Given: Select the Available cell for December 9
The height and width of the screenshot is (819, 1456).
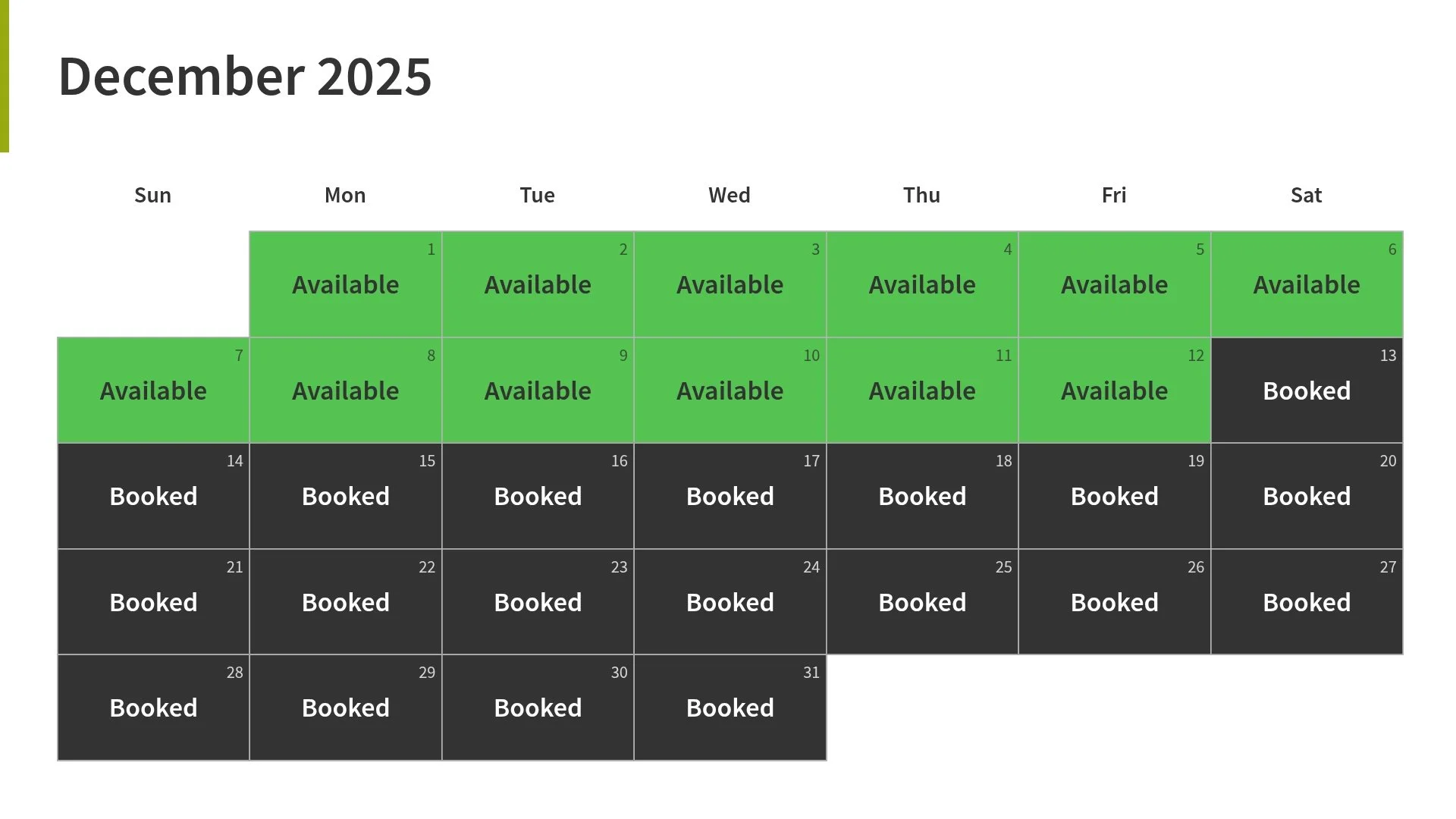Looking at the screenshot, I should 538,391.
